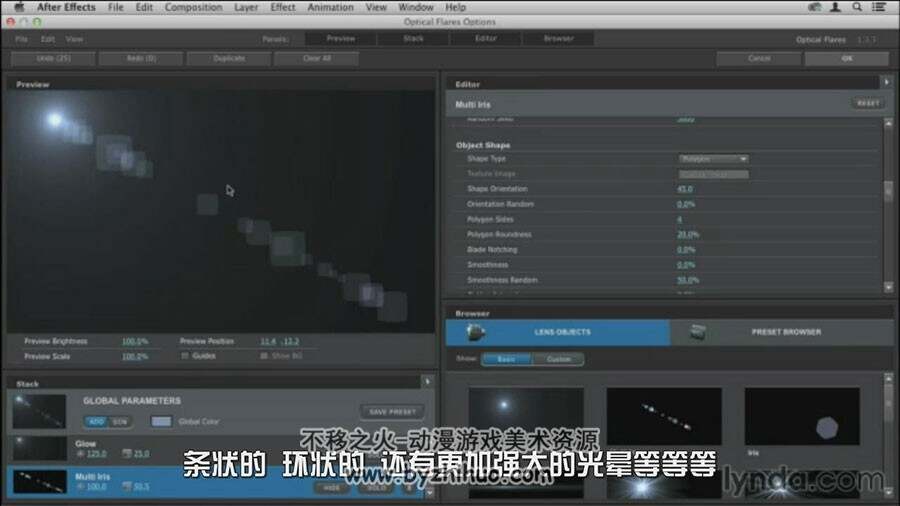Click the Cancel button

tap(759, 59)
